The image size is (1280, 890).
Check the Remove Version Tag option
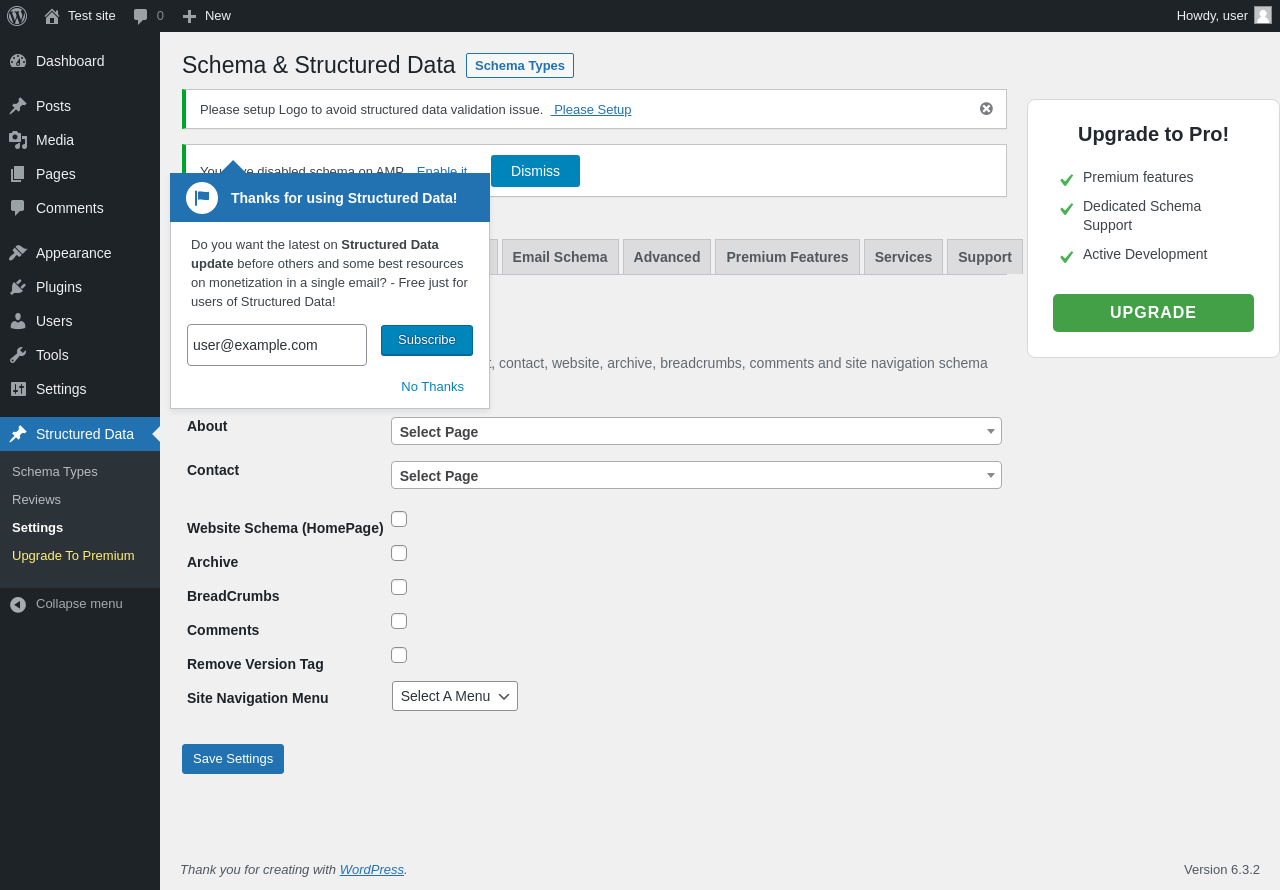399,655
